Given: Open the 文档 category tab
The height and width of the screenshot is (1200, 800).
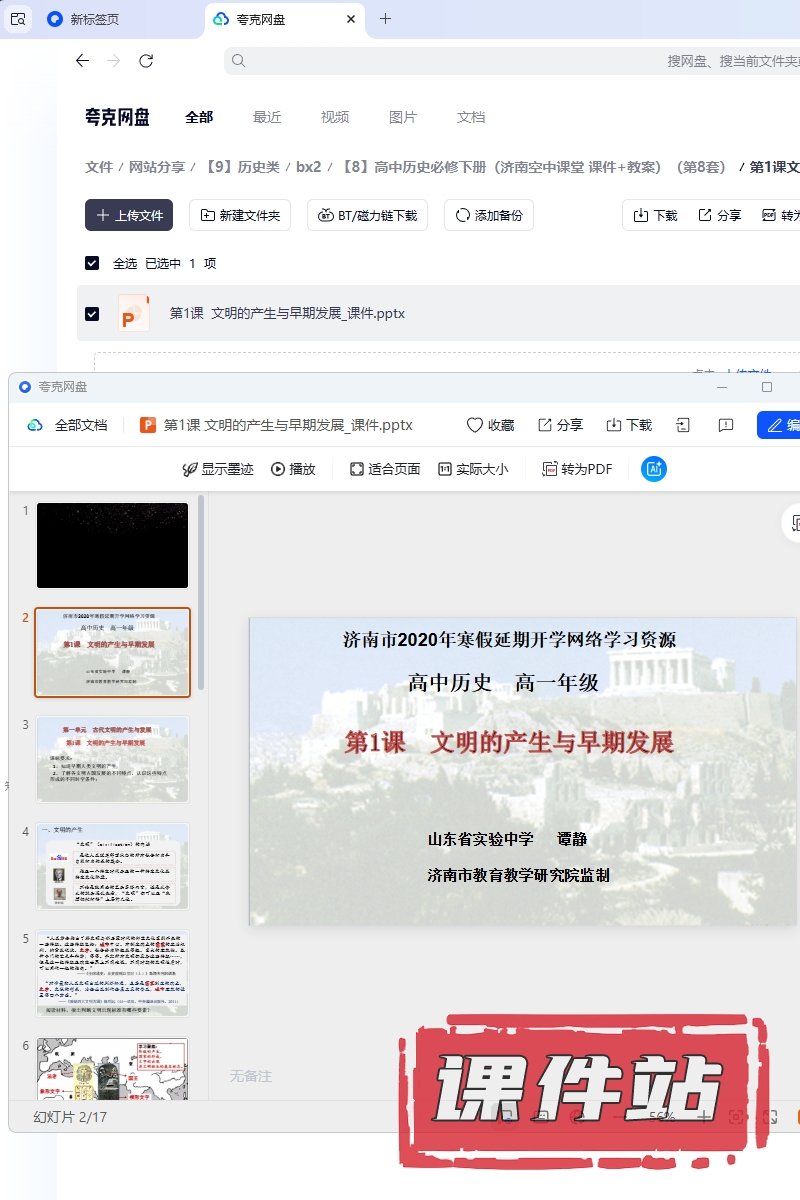Looking at the screenshot, I should [471, 117].
